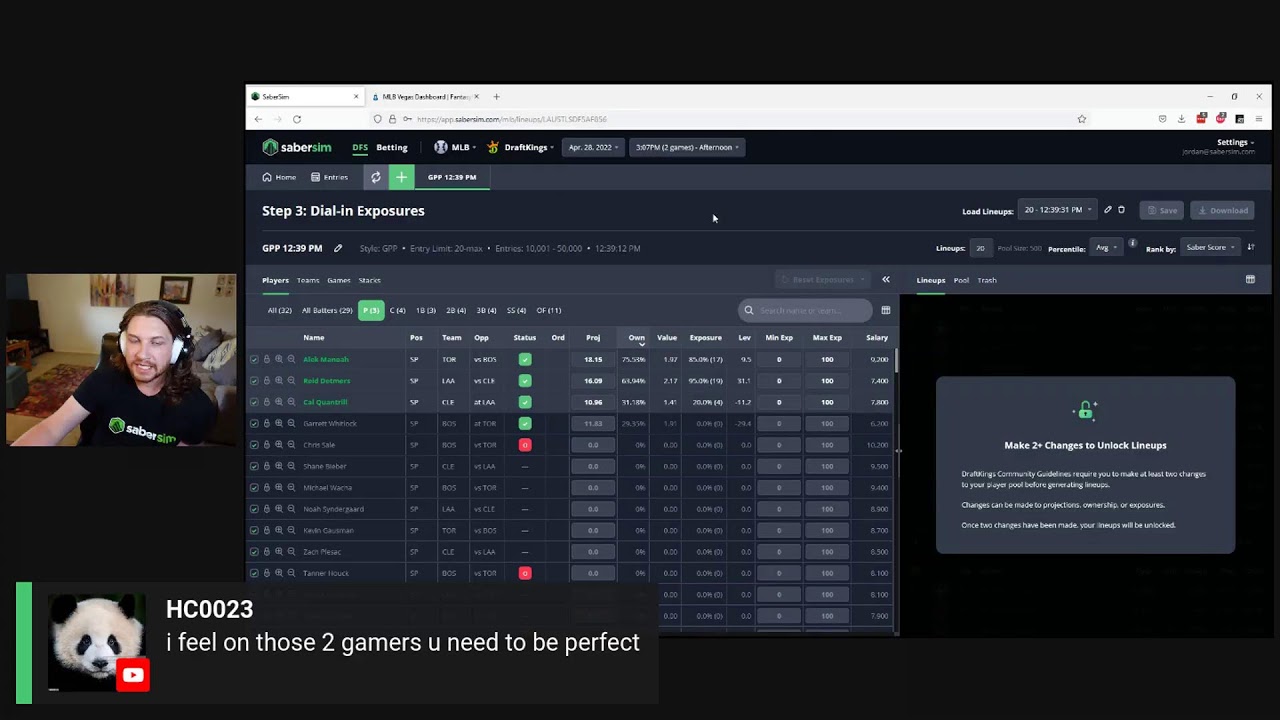Uncheck the Cal Quantrill row checkbox
Viewport: 1280px width, 720px height.
click(x=254, y=402)
